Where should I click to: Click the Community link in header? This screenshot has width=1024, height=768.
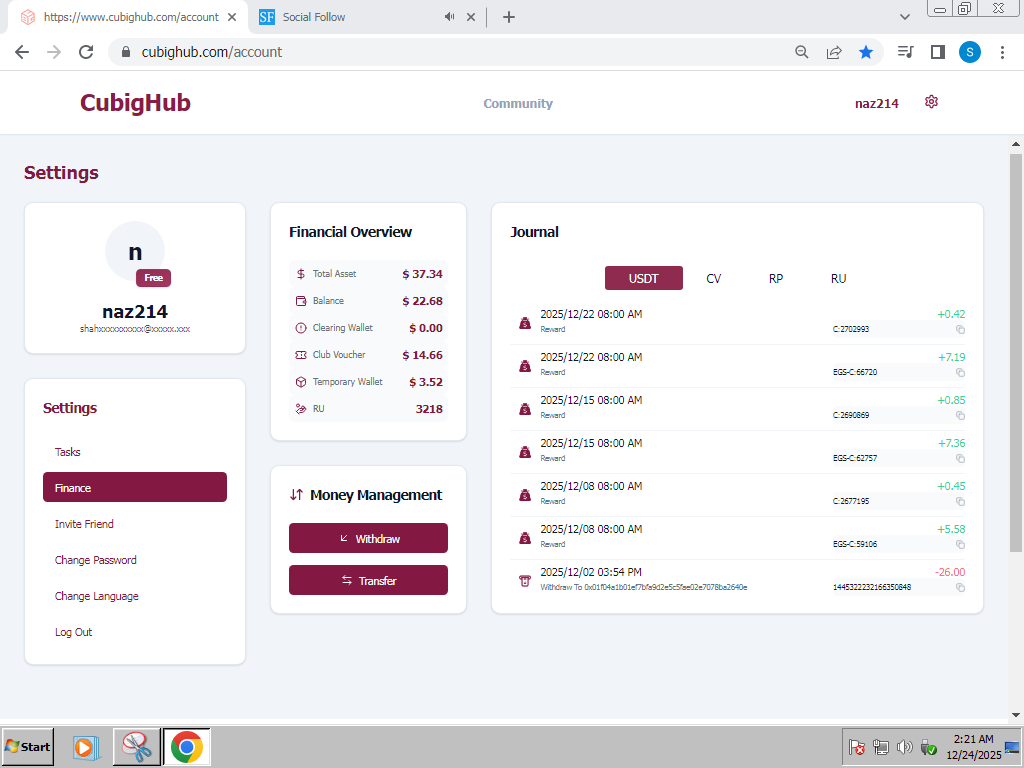click(x=518, y=104)
